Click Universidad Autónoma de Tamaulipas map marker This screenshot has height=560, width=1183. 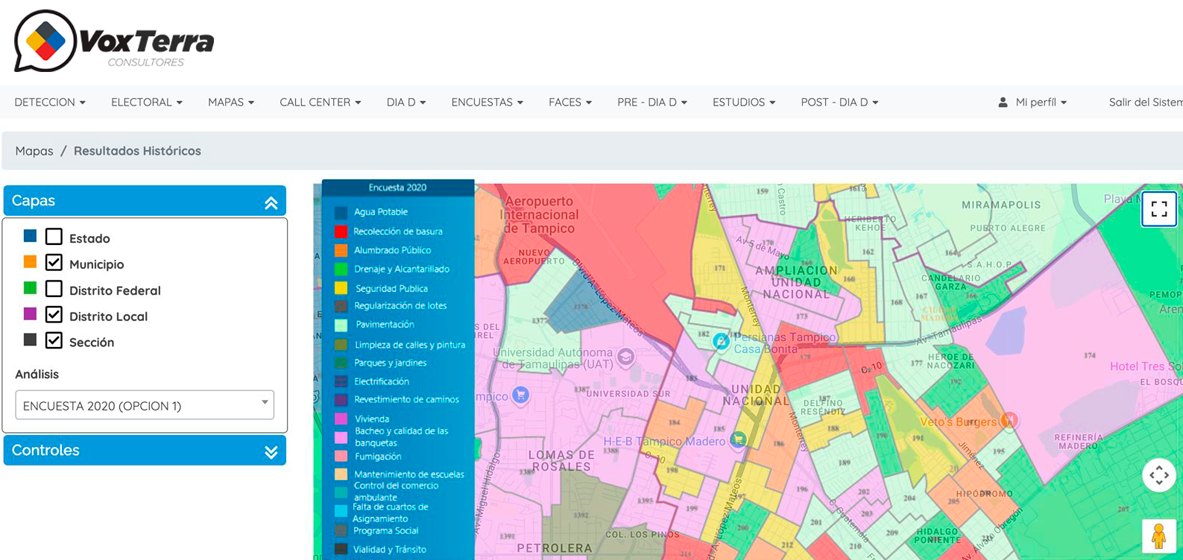tap(626, 356)
